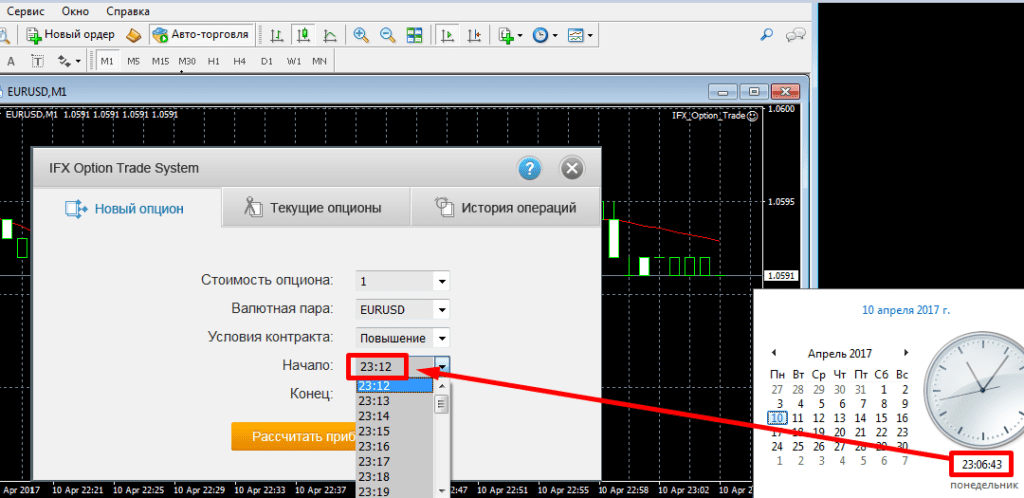
Task: Select the M15 timeframe
Action: pos(160,61)
